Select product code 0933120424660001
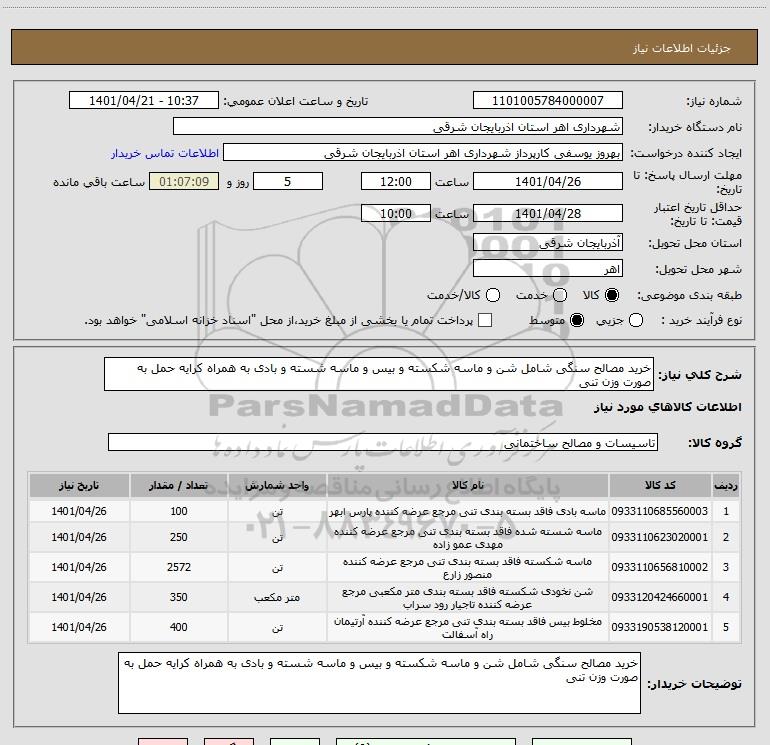This screenshot has width=770, height=745. (660, 598)
